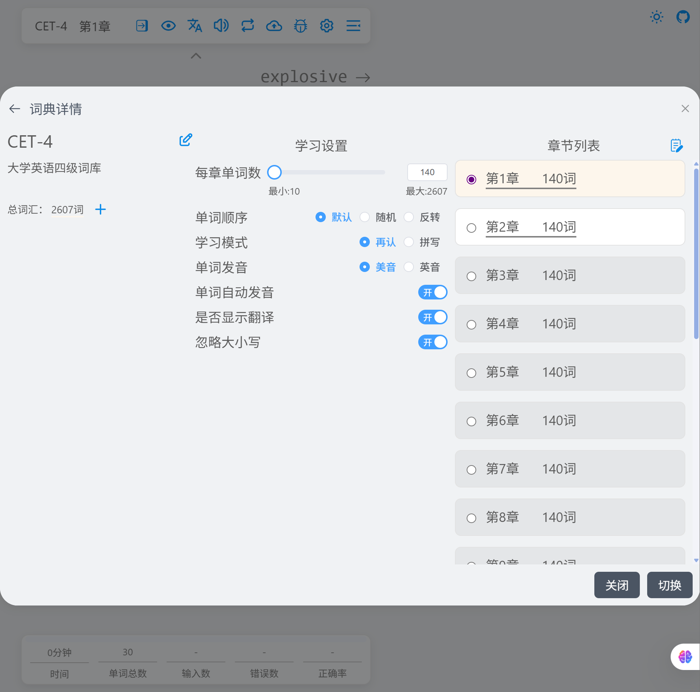Add words with the plus icon beside 总词汇
Screen dimensions: 700x692
100,209
